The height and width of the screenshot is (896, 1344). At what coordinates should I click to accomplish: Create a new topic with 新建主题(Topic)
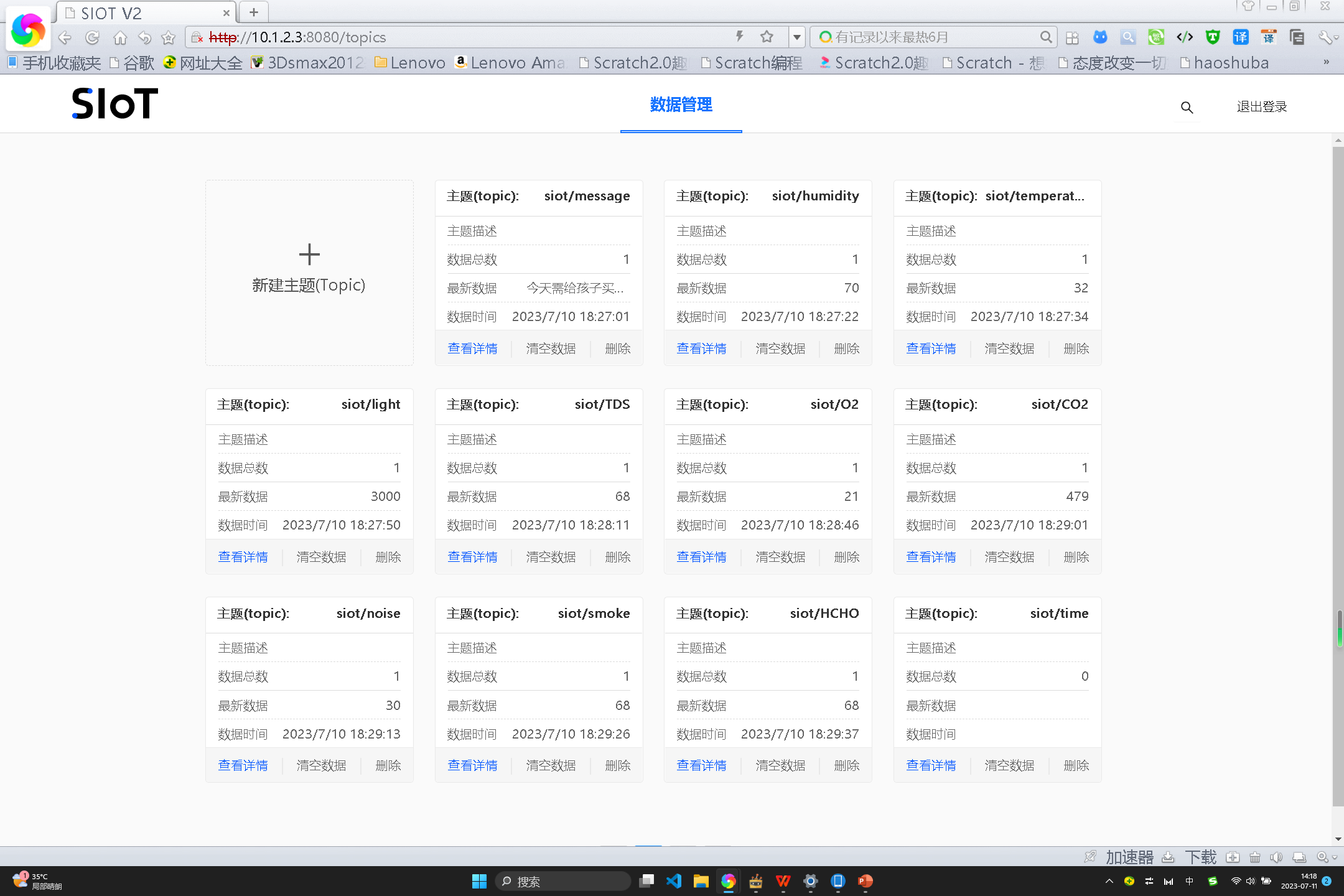click(x=309, y=273)
